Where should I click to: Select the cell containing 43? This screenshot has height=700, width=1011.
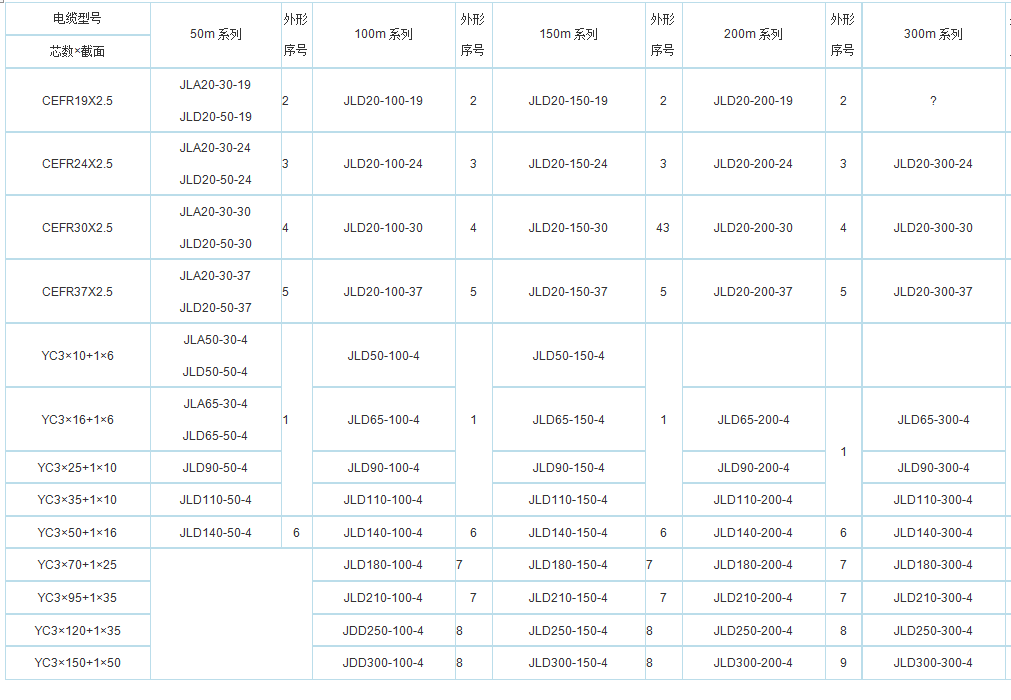[663, 228]
